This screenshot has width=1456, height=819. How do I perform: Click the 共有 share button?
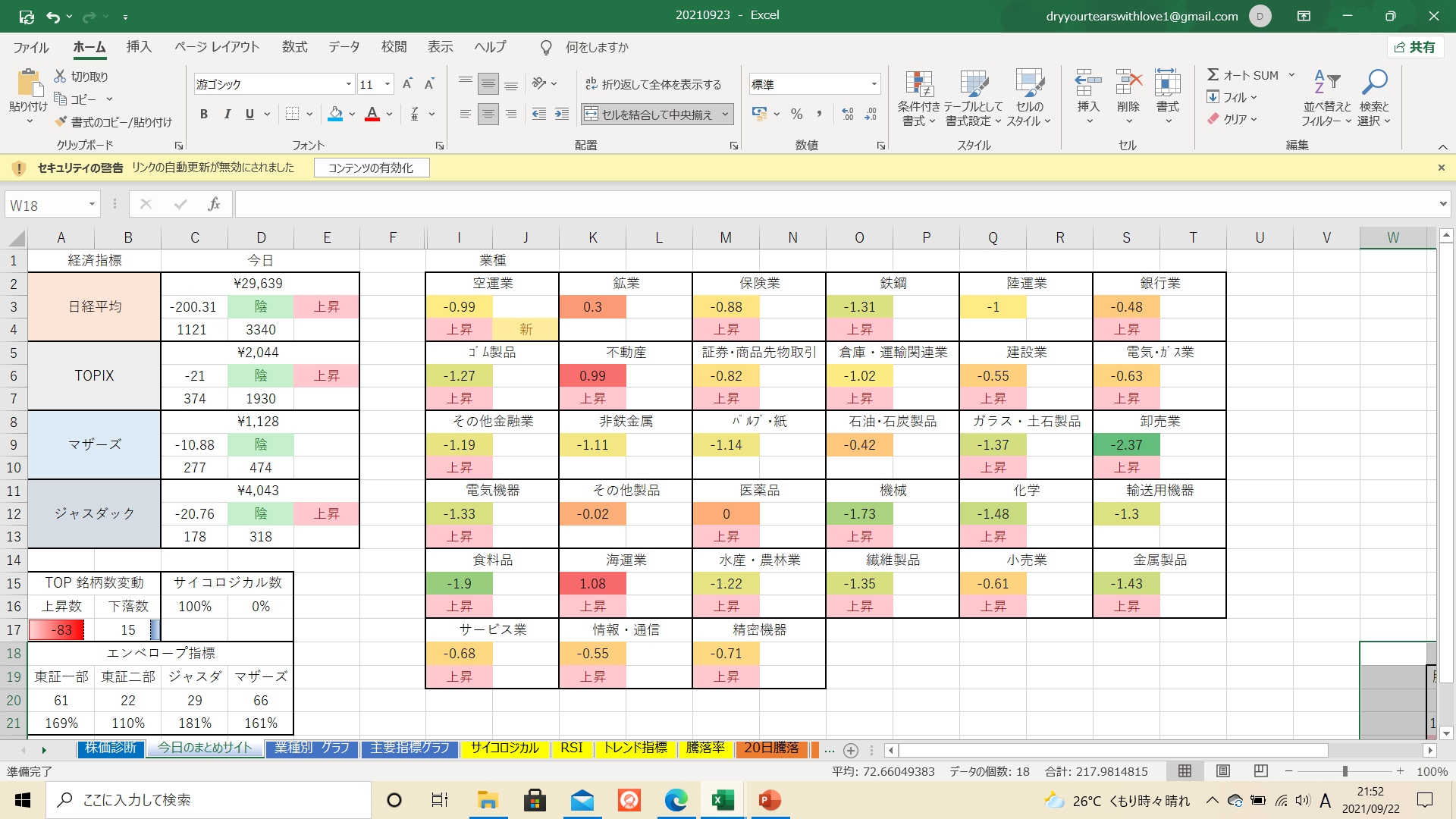(x=1415, y=47)
